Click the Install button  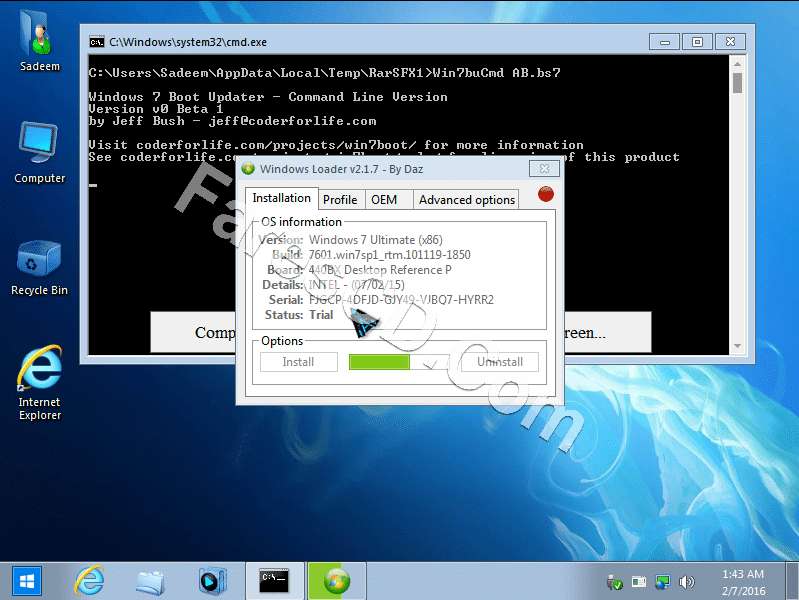pyautogui.click(x=299, y=362)
